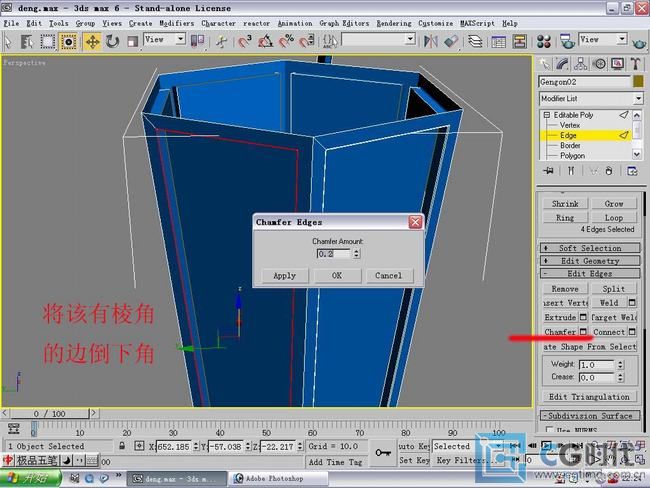Image resolution: width=650 pixels, height=488 pixels.
Task: Click the Ring button
Action: tap(565, 218)
